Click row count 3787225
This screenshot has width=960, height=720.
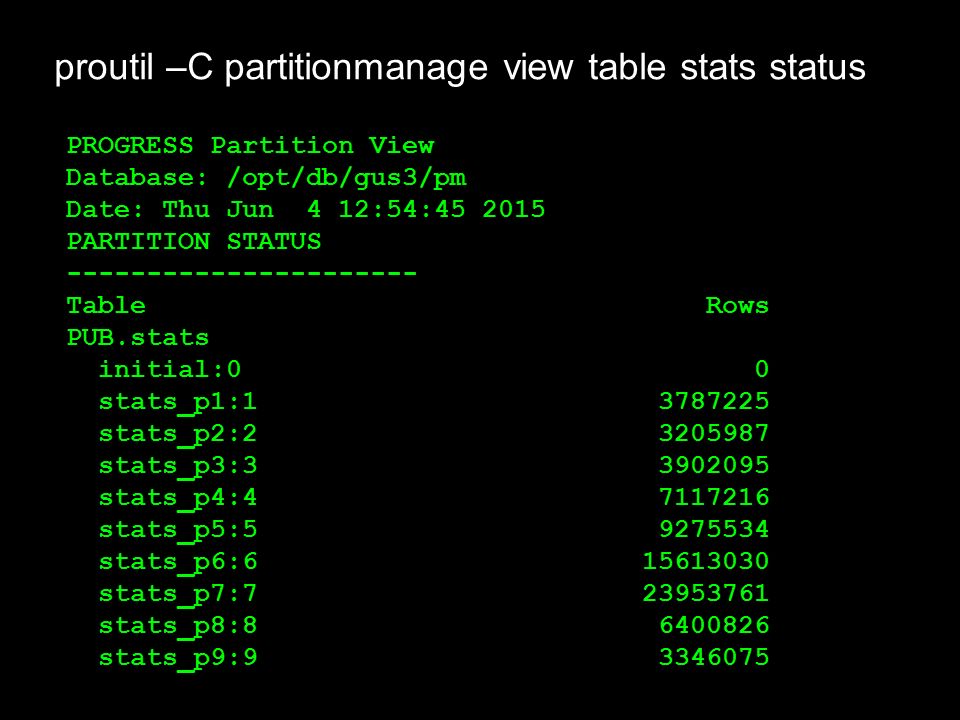click(714, 401)
